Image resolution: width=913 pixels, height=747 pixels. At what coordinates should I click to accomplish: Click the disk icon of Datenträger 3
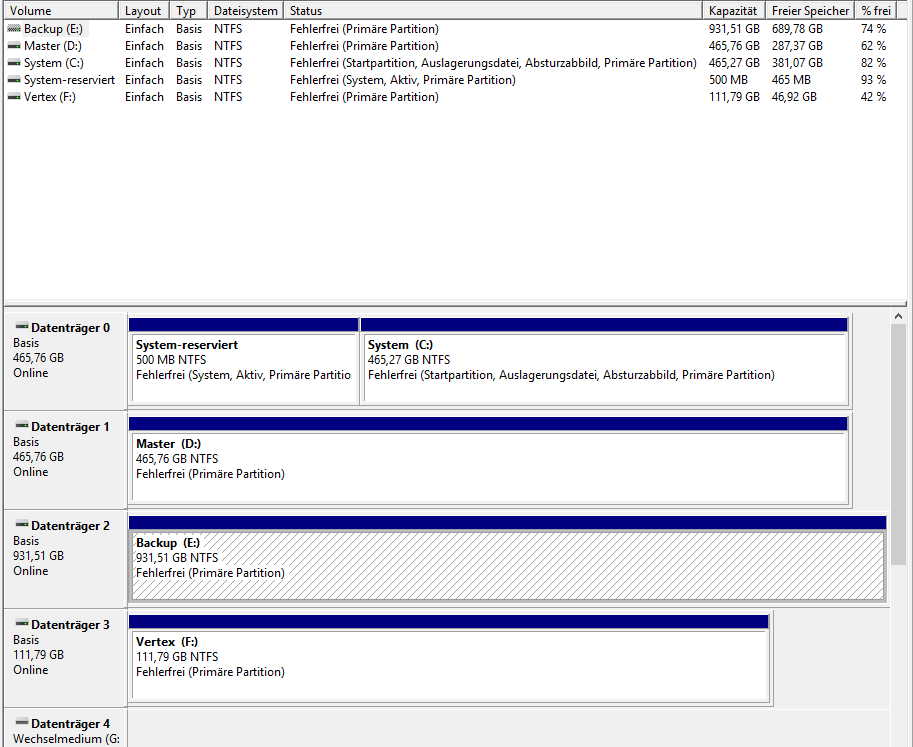coord(22,623)
